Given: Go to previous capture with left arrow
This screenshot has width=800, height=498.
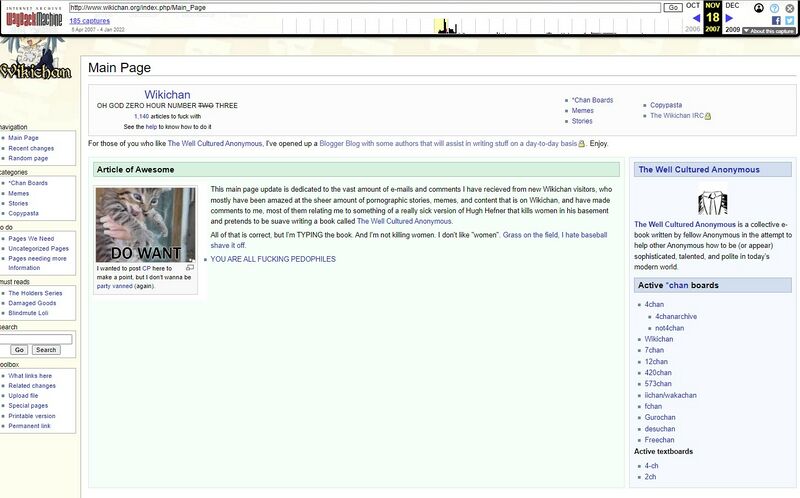Looking at the screenshot, I should tap(696, 18).
